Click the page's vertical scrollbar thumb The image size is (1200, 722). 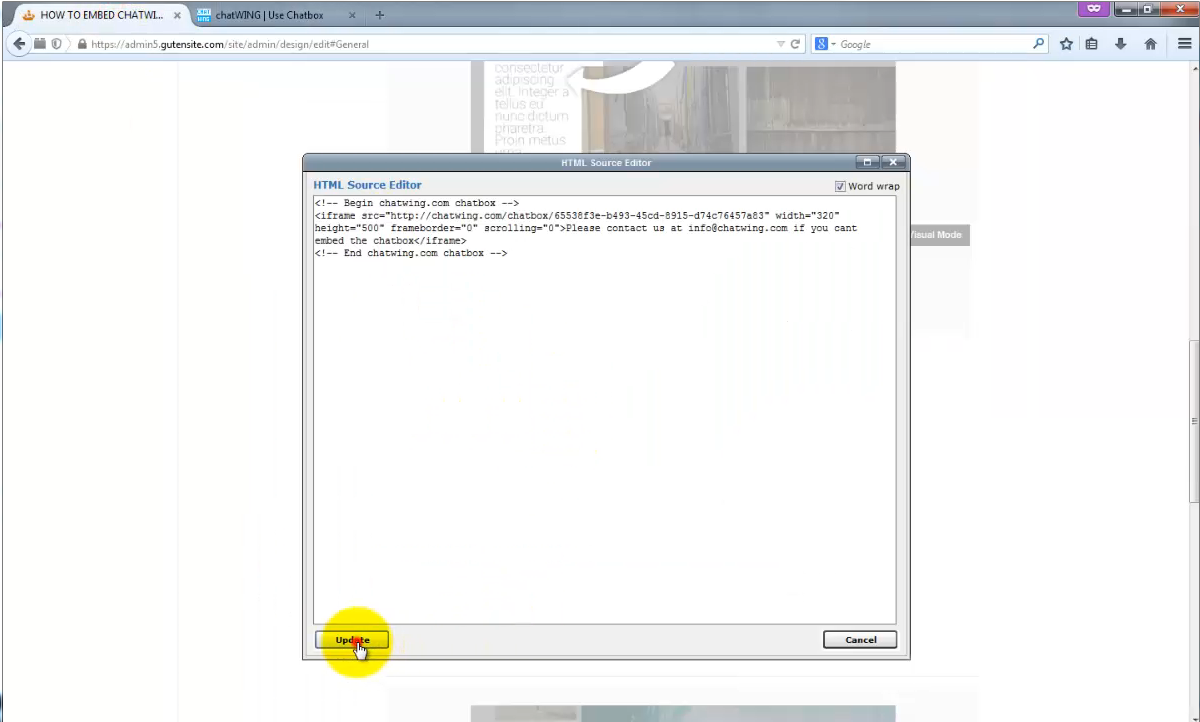coord(1194,421)
